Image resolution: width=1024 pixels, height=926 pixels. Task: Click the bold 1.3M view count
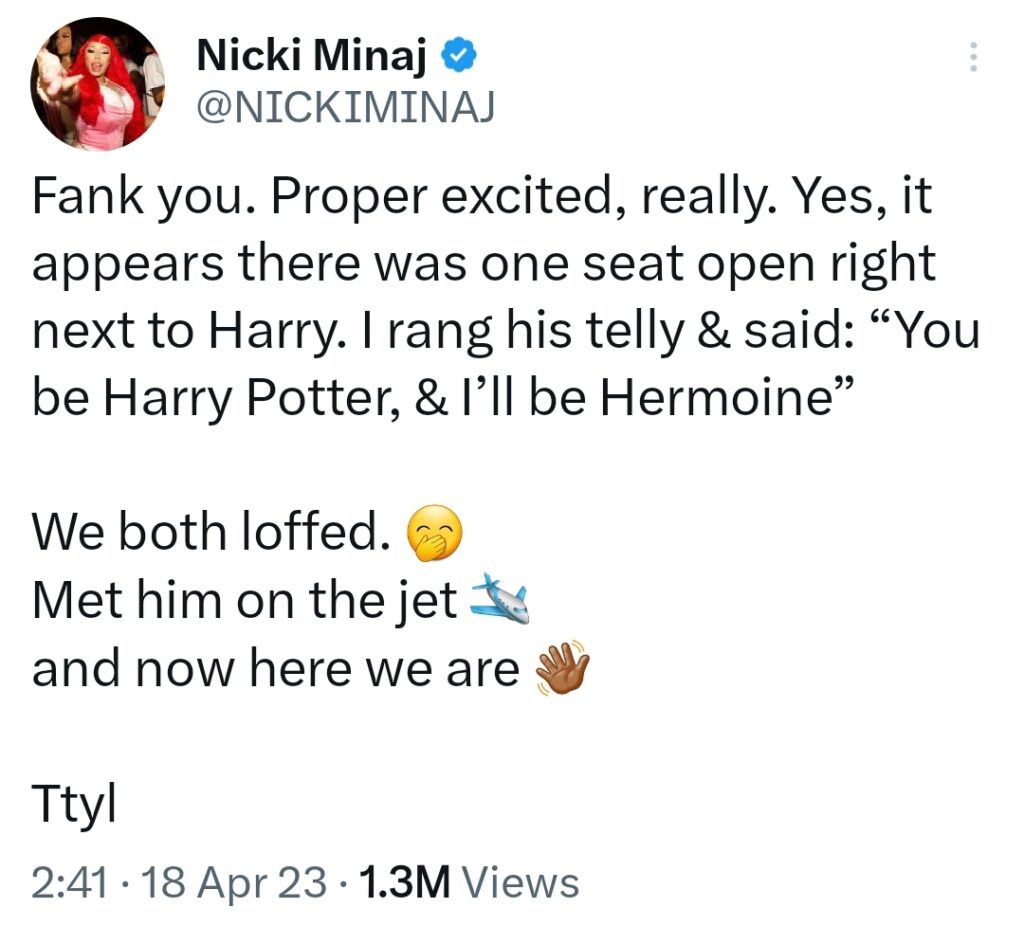tap(404, 881)
